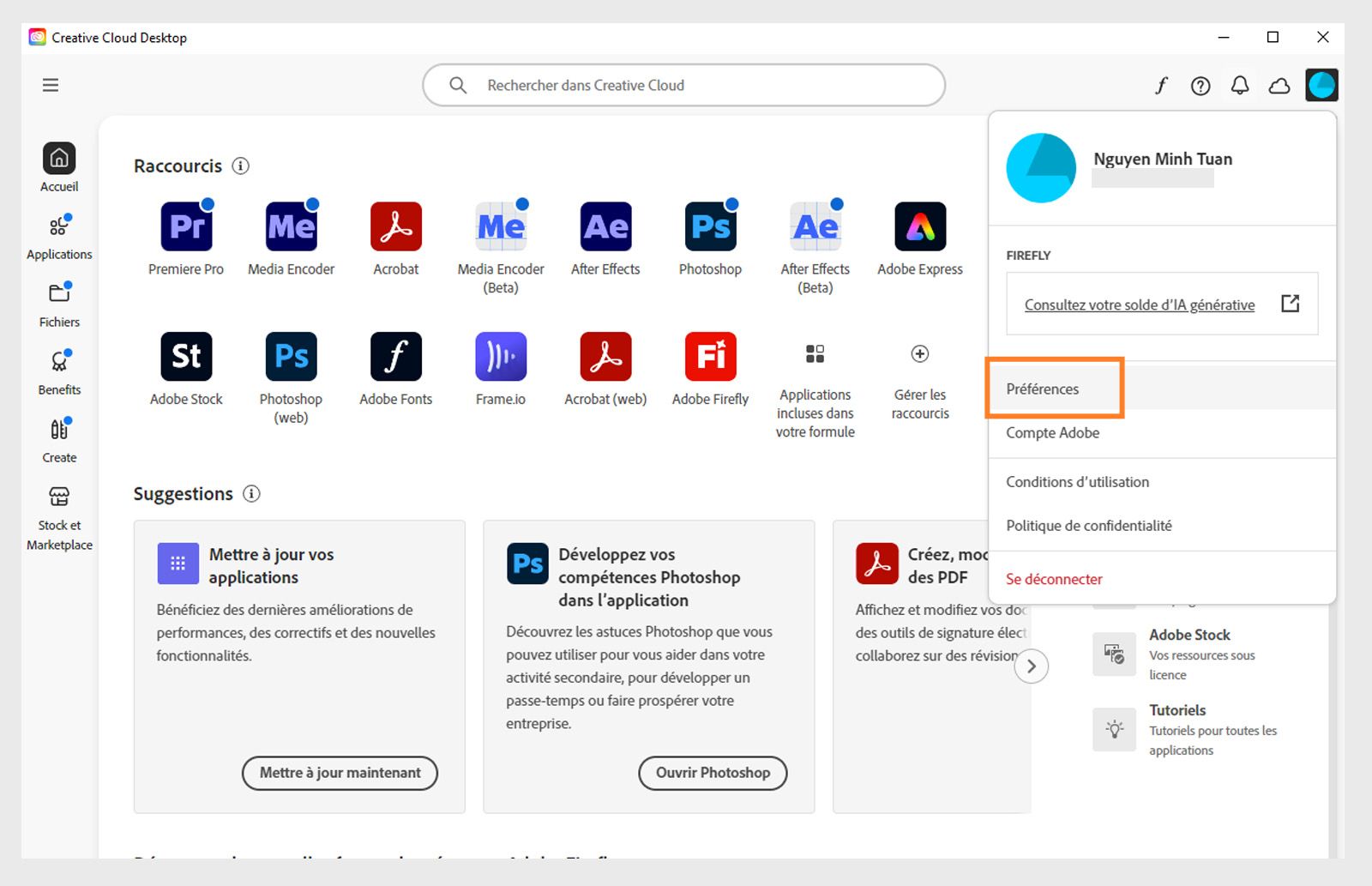Open Consultez votre solde d'IA générative link
The width and height of the screenshot is (1372, 886).
point(1139,304)
